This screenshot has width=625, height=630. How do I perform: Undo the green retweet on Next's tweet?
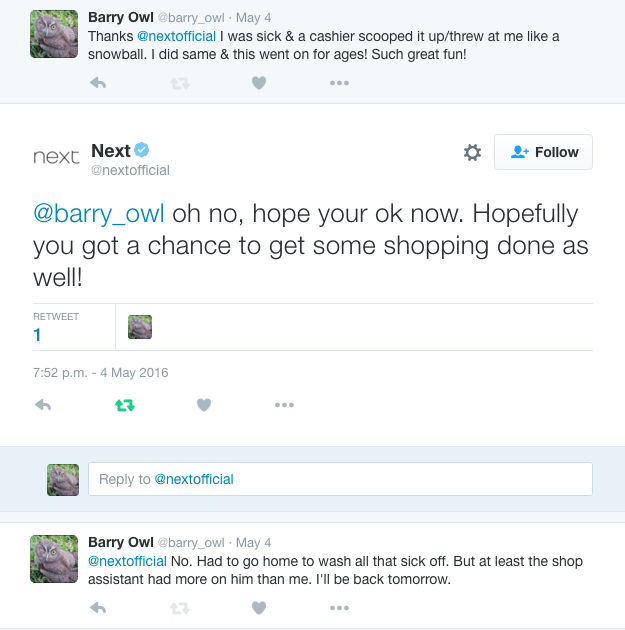pyautogui.click(x=124, y=405)
